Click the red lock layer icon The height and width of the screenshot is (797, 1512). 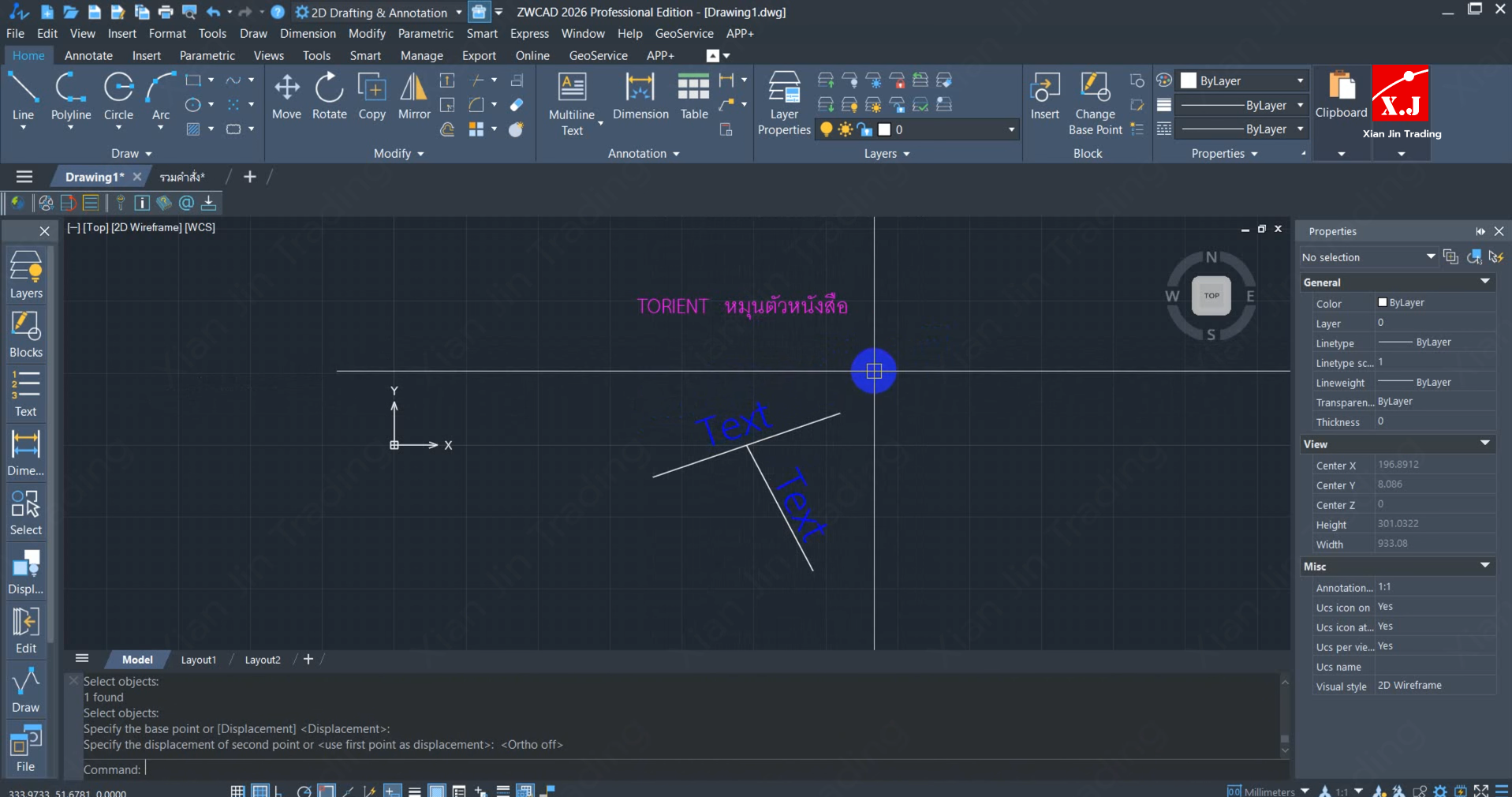pyautogui.click(x=897, y=80)
